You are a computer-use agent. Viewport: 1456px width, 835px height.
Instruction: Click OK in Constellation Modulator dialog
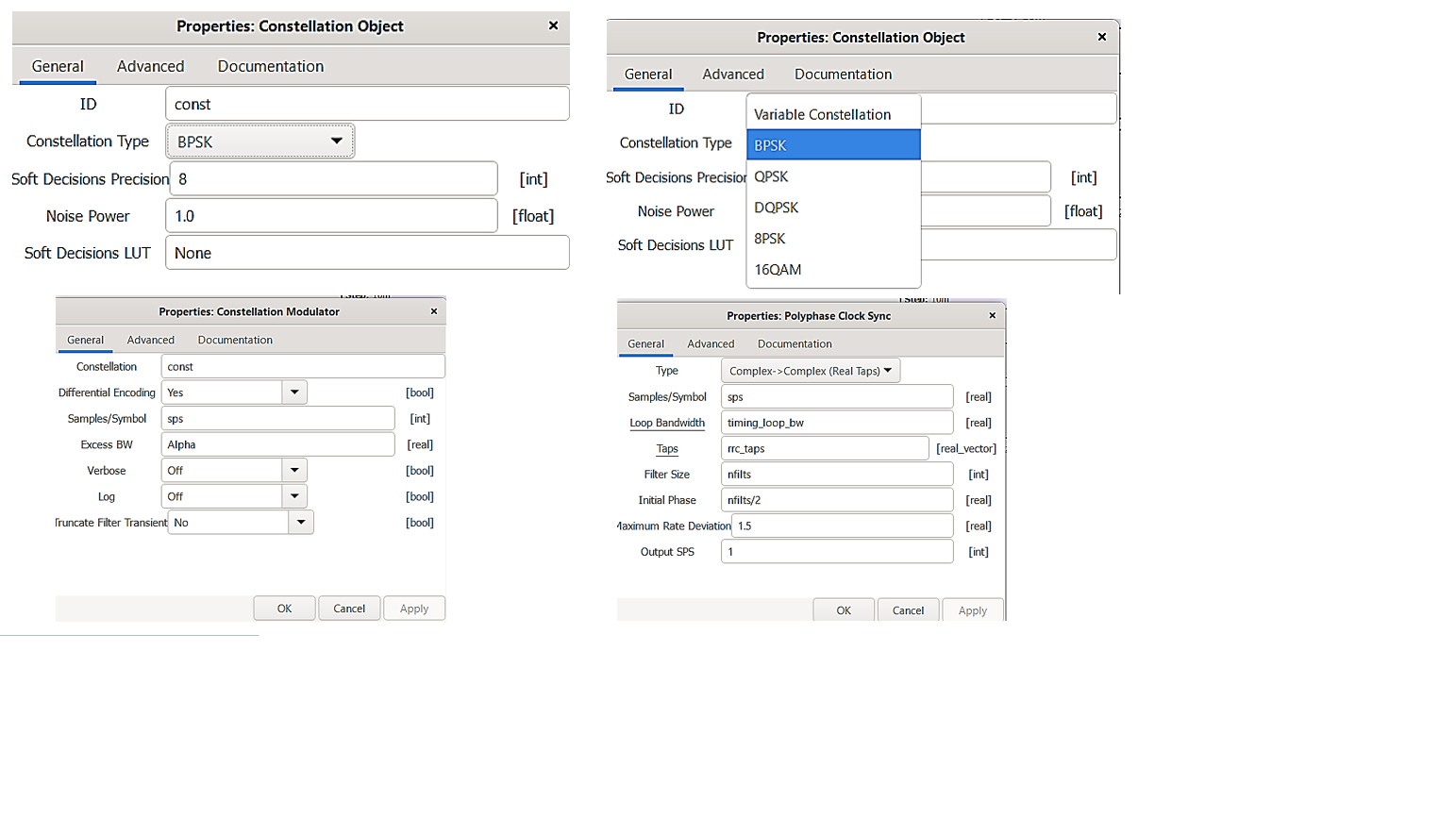[284, 609]
